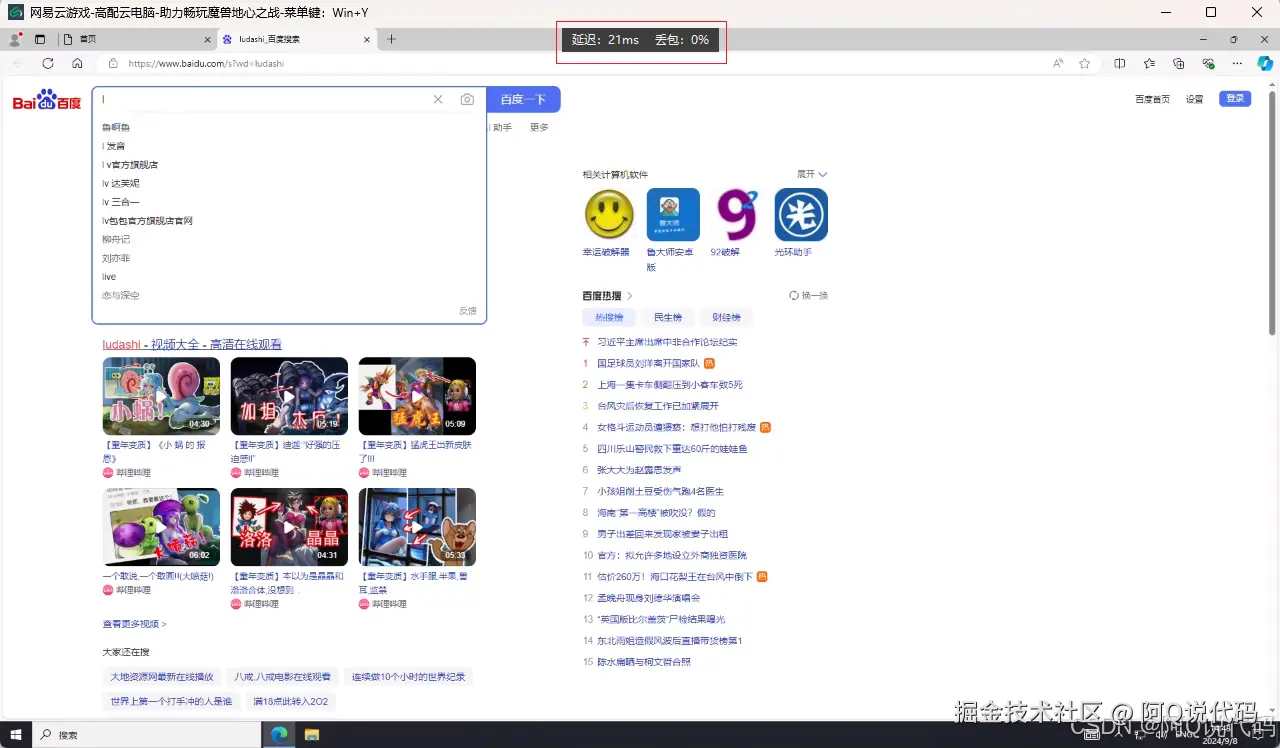Play the 猛虎王出新皮肤了 video thumbnail

pos(417,396)
